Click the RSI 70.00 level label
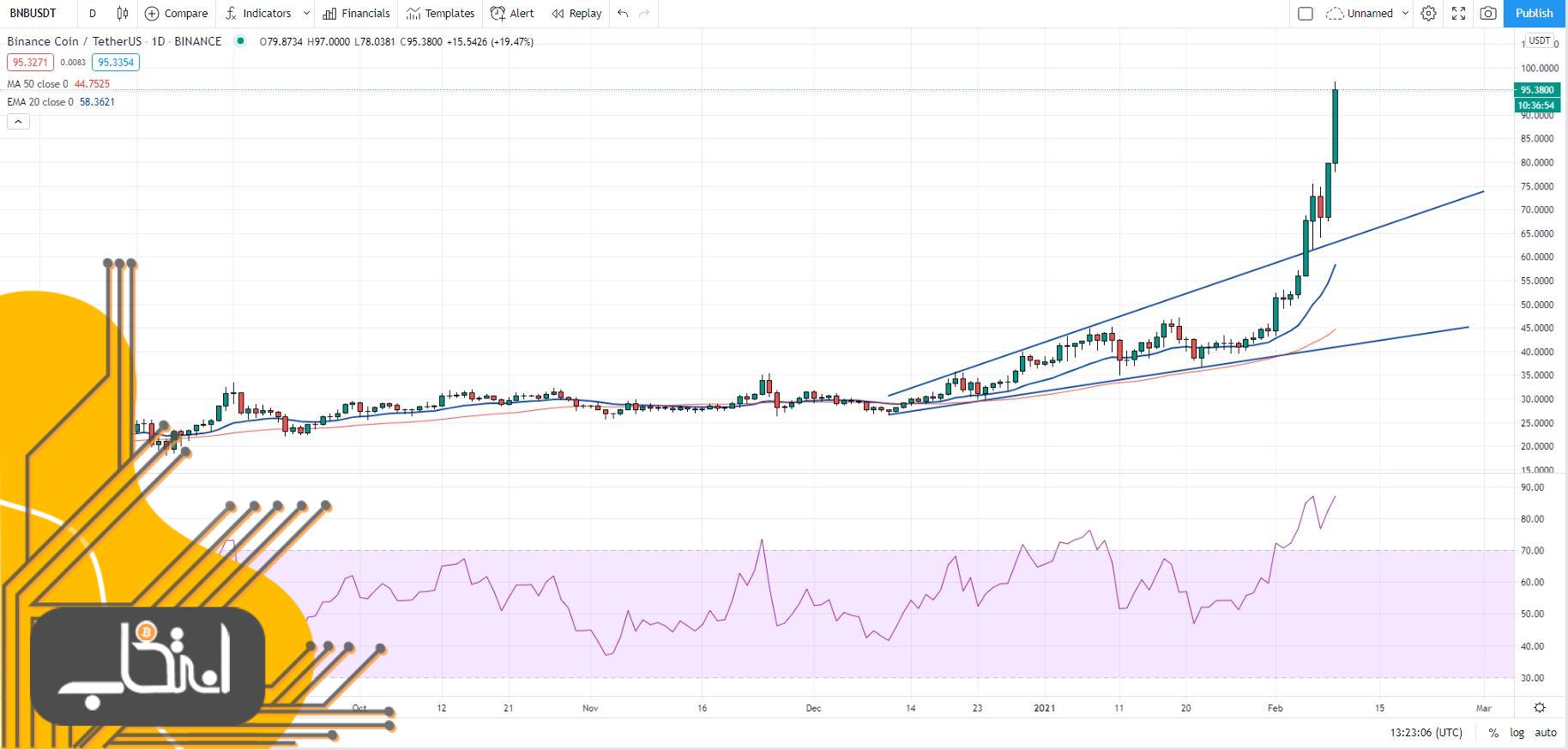Viewport: 1568px width, 750px height. 1532,551
